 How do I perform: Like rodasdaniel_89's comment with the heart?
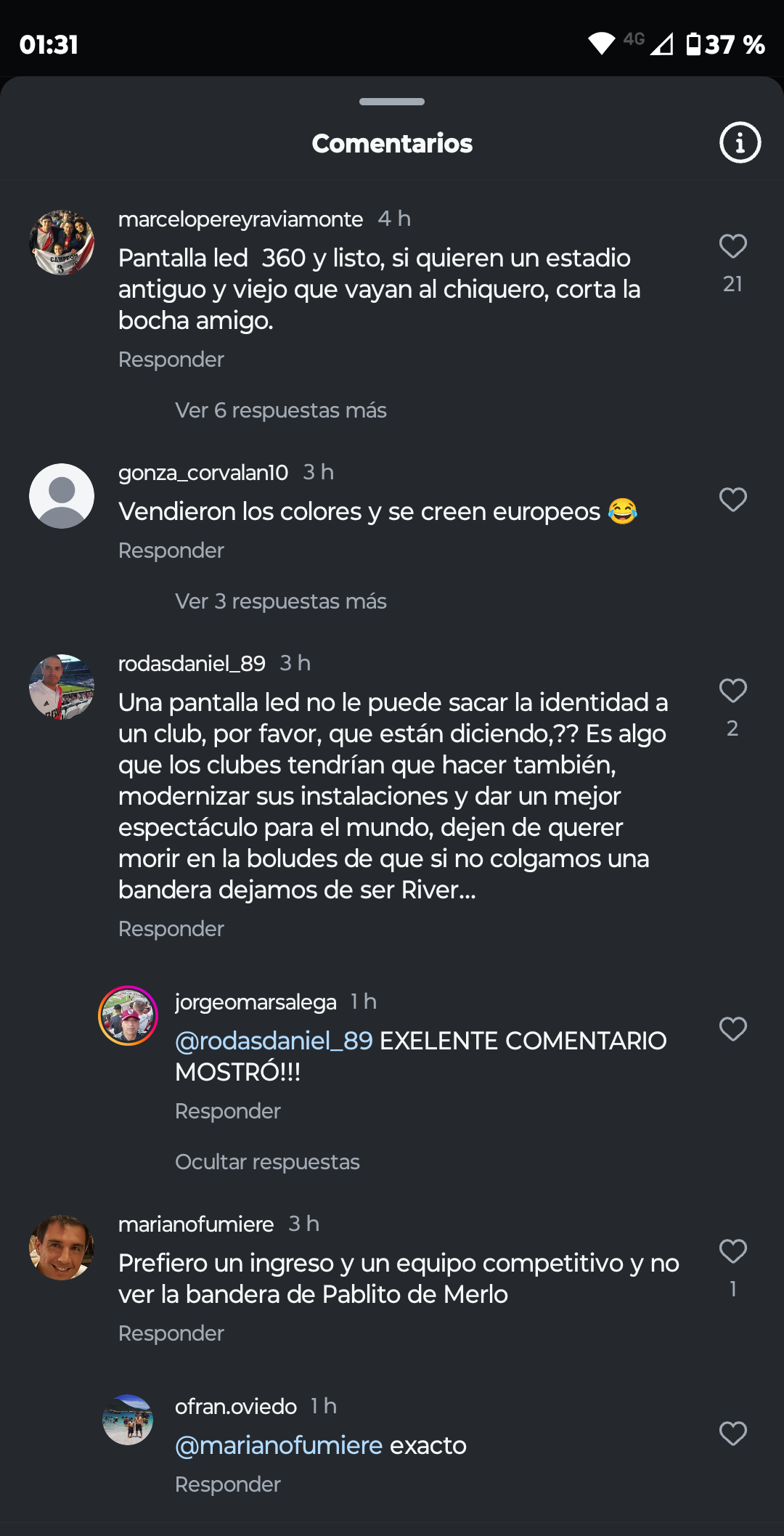(732, 691)
